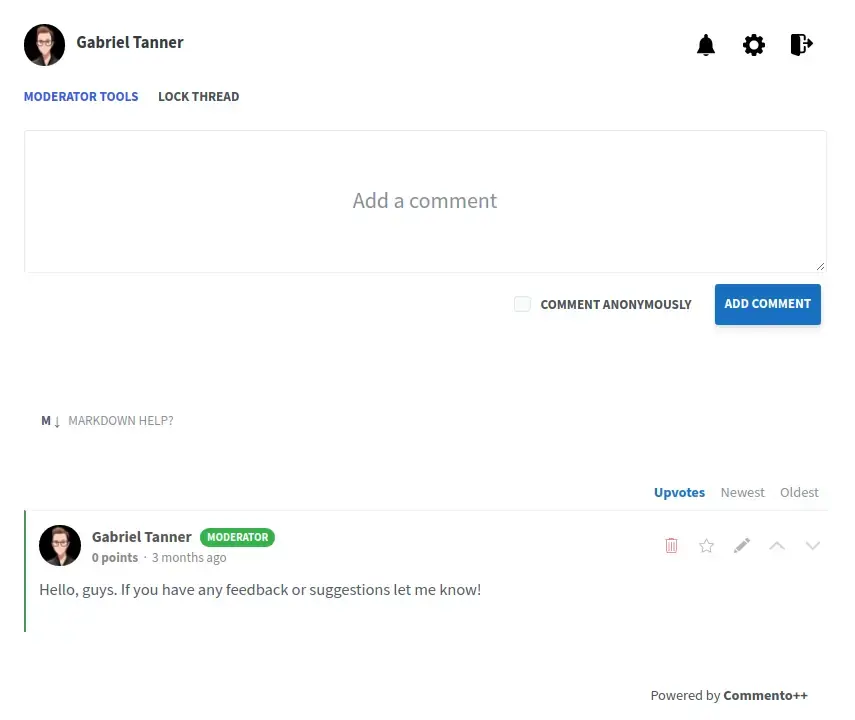Click the Markdown M↓ icon
Screen dimensions: 855x720
50,421
